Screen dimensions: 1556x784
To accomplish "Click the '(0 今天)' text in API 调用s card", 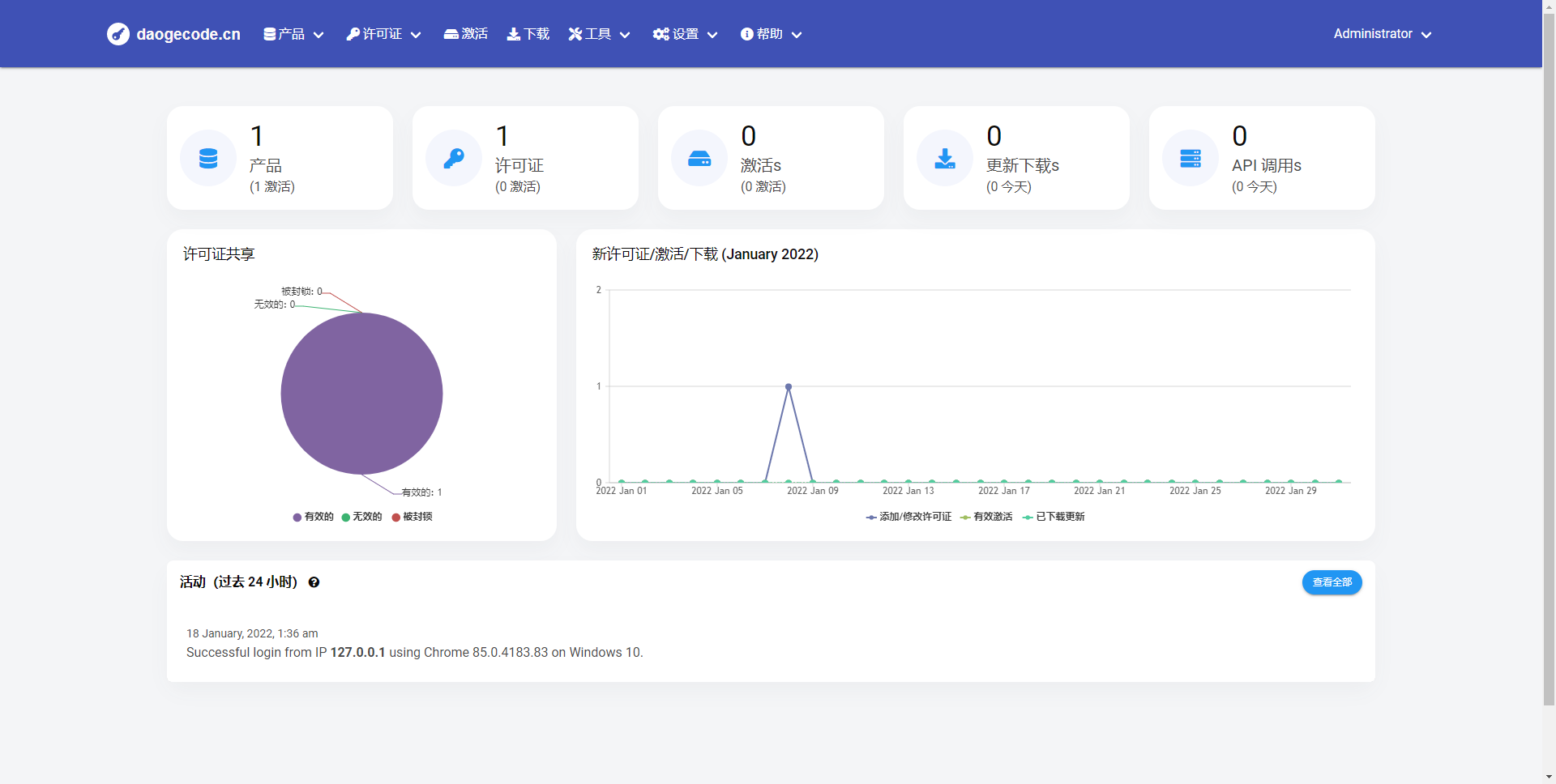I will coord(1255,187).
